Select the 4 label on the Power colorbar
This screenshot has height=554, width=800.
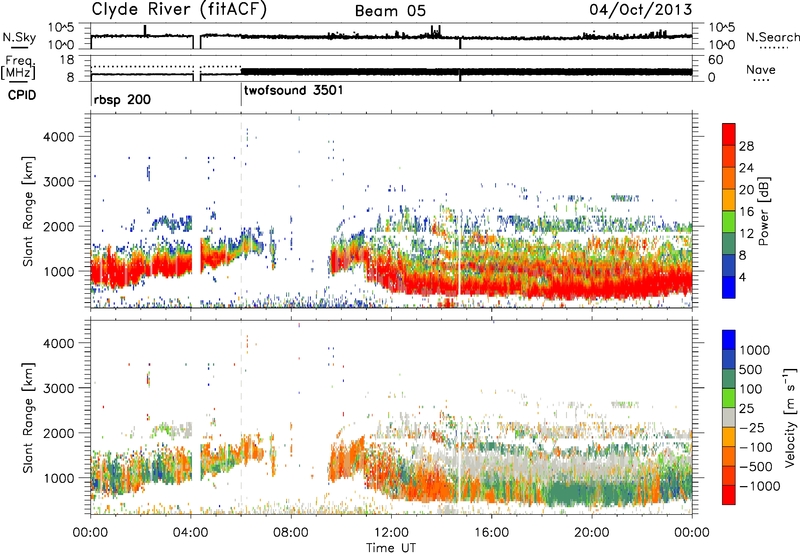click(x=743, y=278)
